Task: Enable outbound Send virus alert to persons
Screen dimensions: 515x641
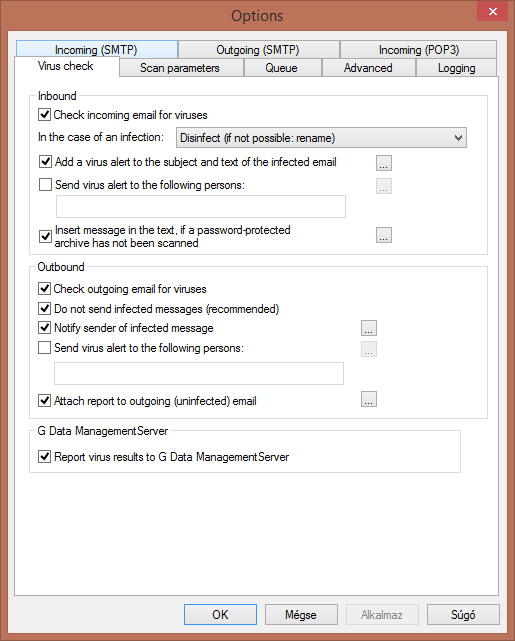Action: [x=44, y=347]
